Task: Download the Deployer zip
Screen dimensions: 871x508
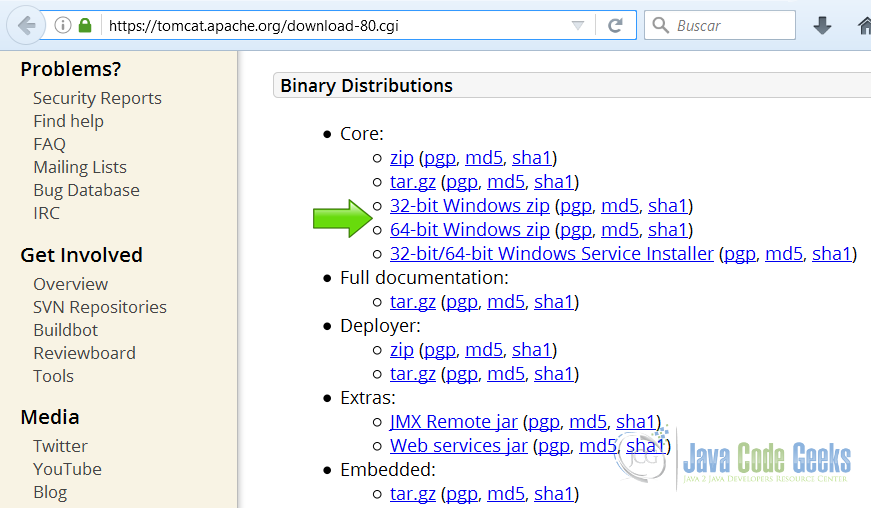Action: tap(402, 350)
